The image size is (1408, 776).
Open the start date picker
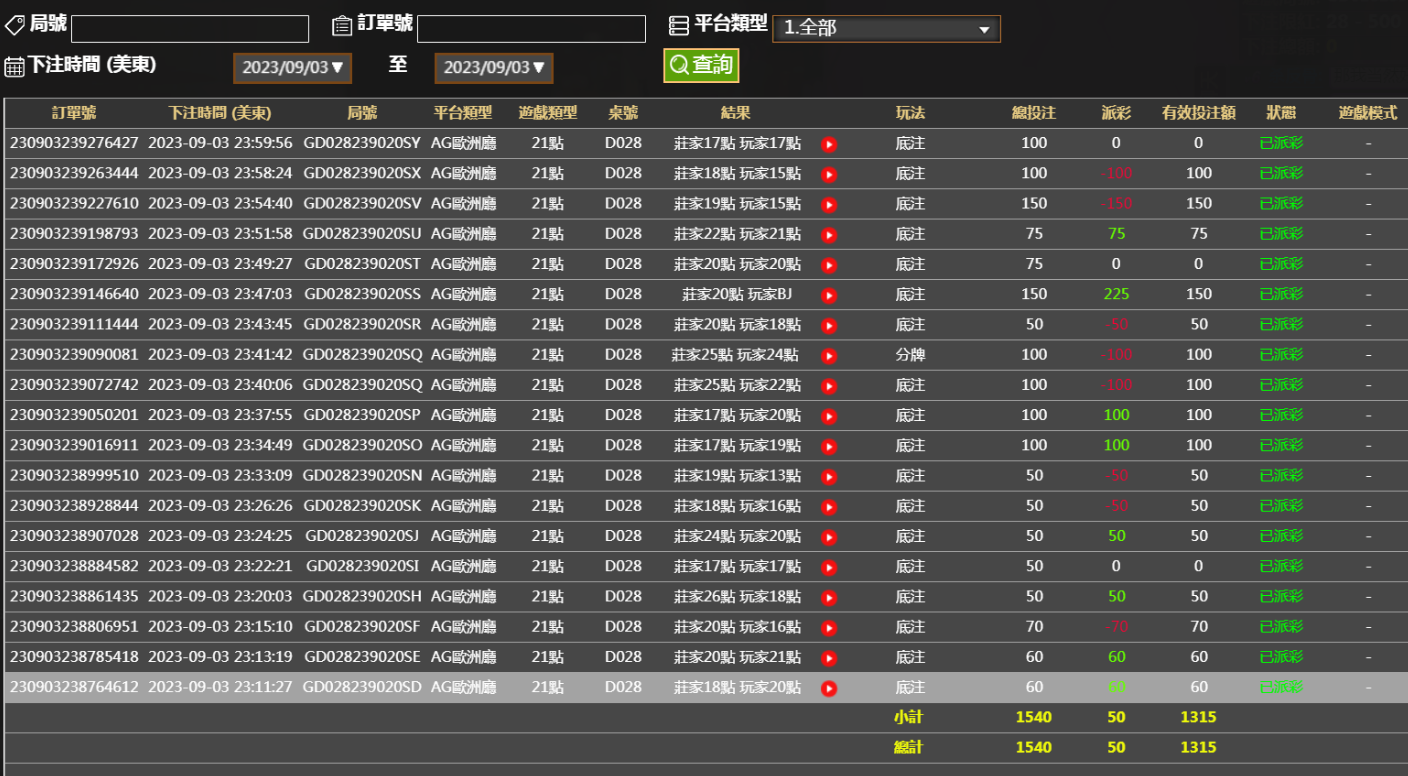coord(292,68)
